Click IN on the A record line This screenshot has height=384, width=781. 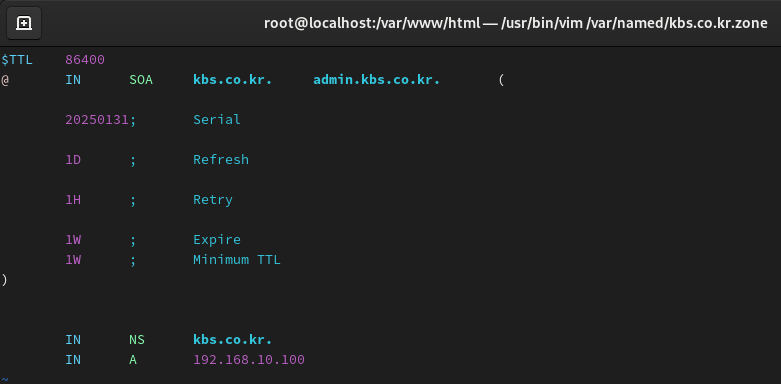point(73,360)
